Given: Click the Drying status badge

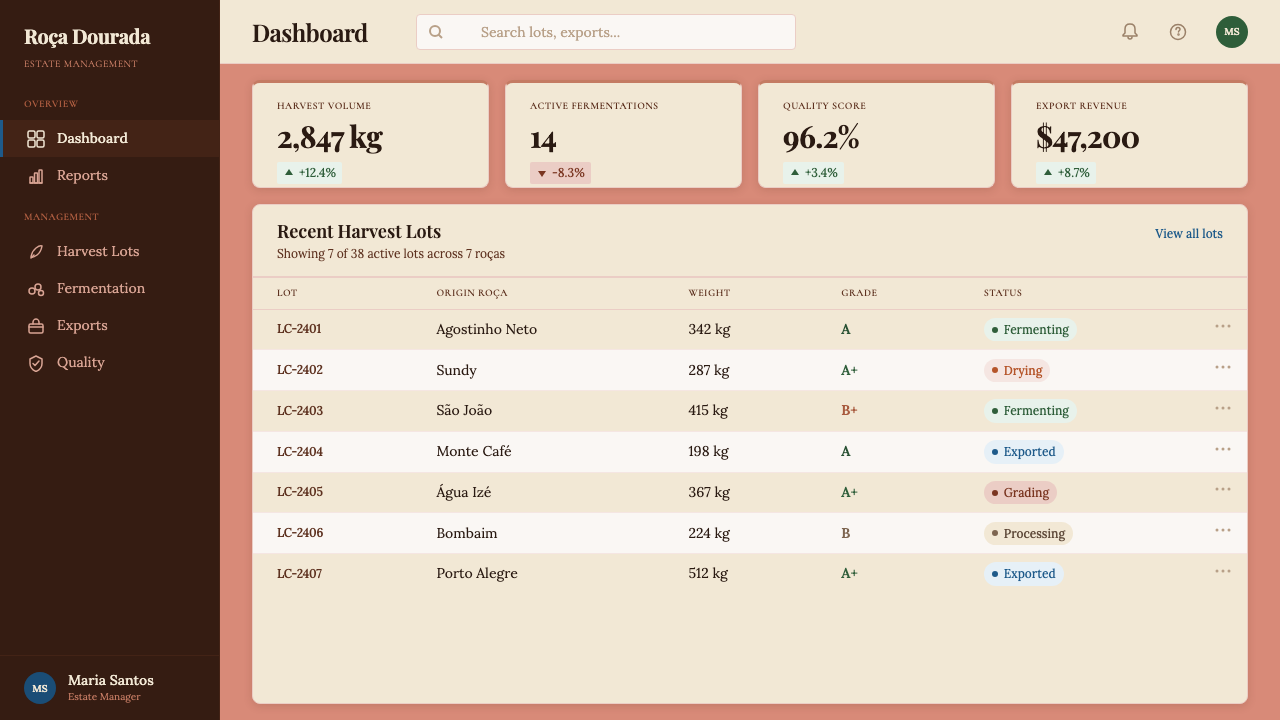Looking at the screenshot, I should pyautogui.click(x=1017, y=370).
